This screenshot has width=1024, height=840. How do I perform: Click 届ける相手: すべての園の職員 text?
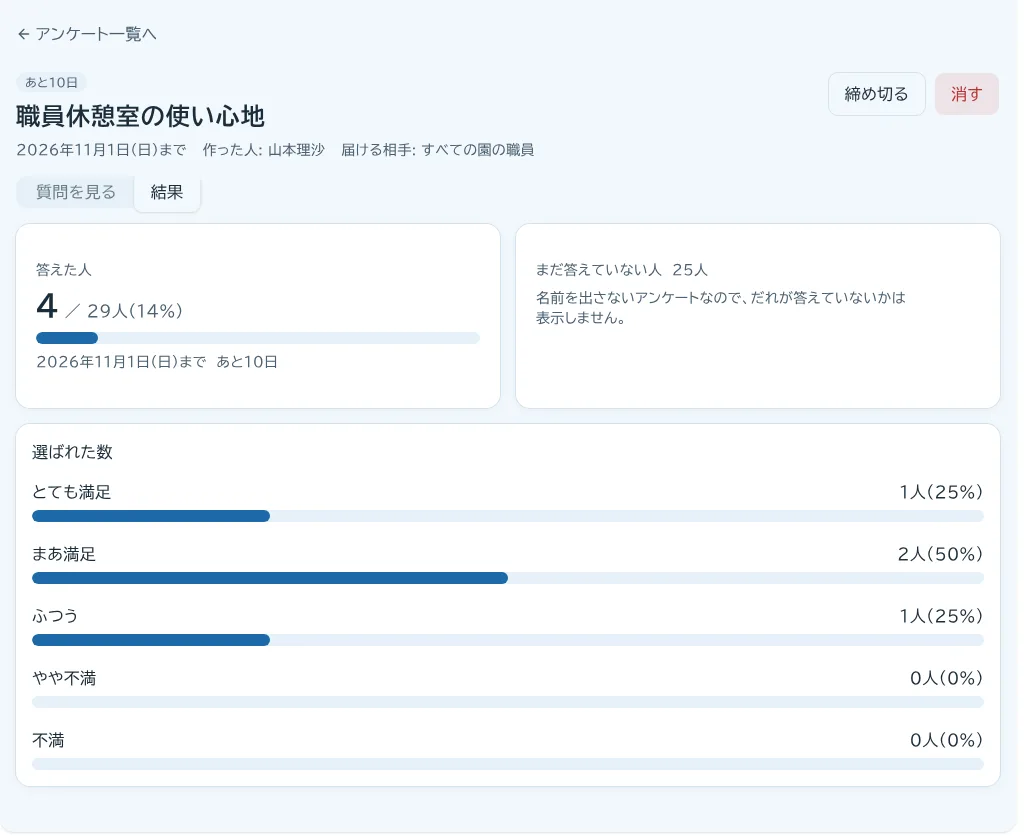click(x=438, y=150)
